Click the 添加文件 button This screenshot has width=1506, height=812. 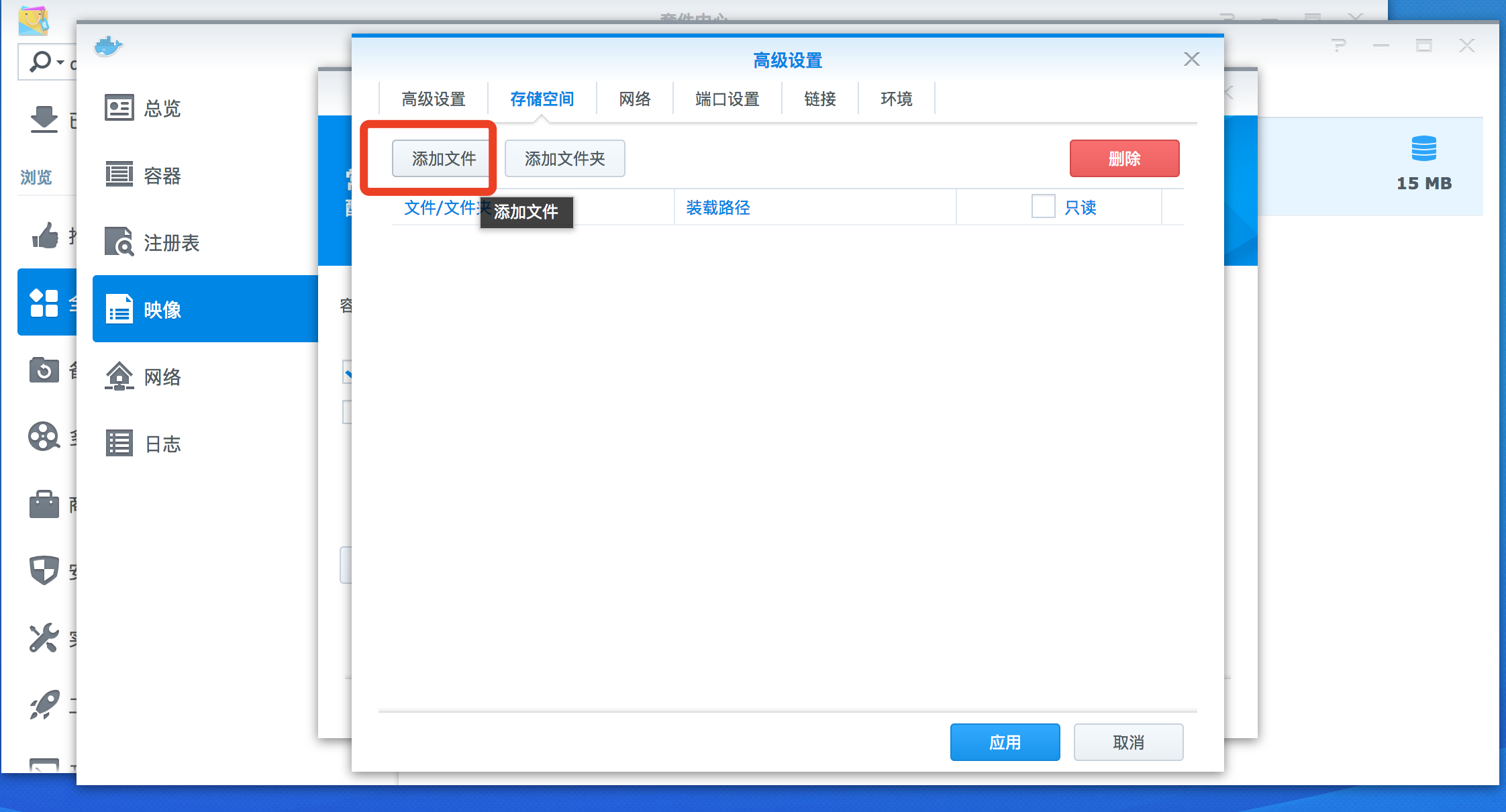444,158
